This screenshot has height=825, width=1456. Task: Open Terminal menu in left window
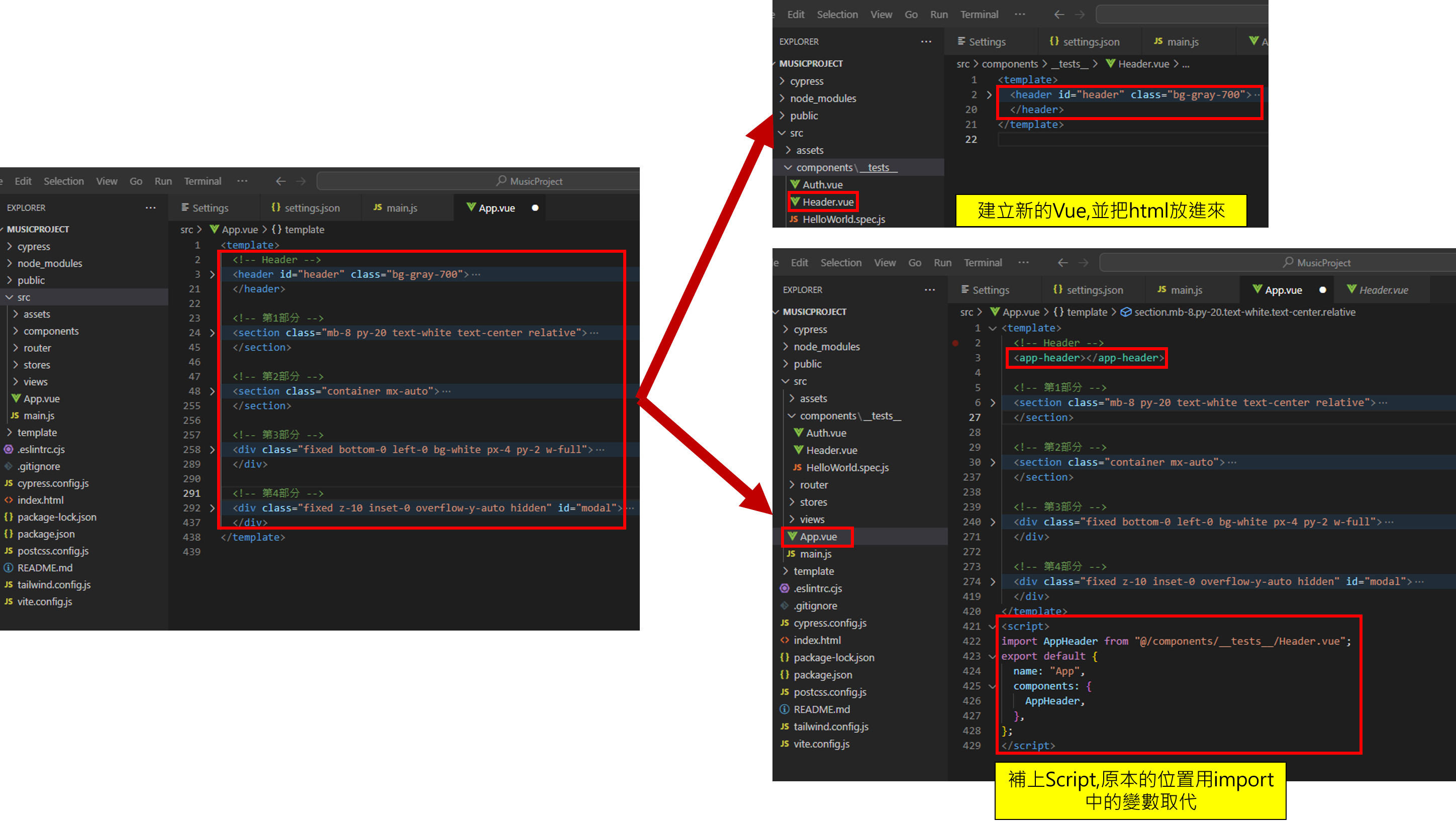coord(203,181)
